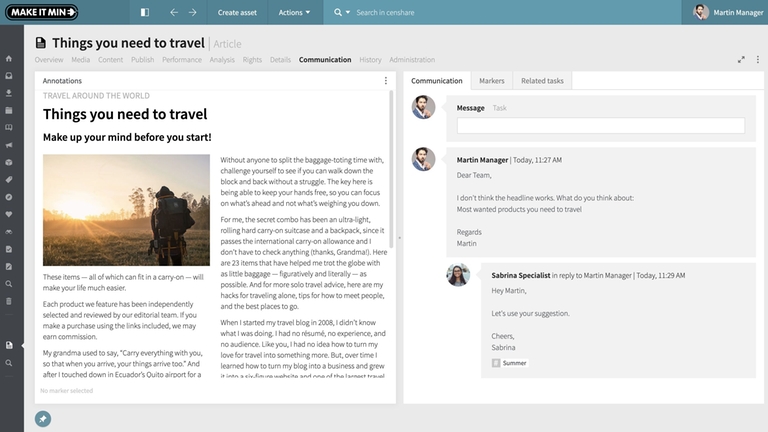The width and height of the screenshot is (768, 432).
Task: Expand the search options caret
Action: (348, 12)
